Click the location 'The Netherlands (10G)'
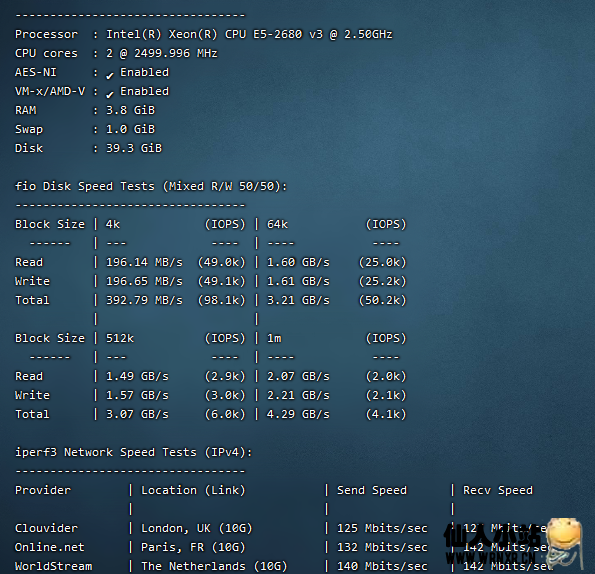 pos(214,566)
